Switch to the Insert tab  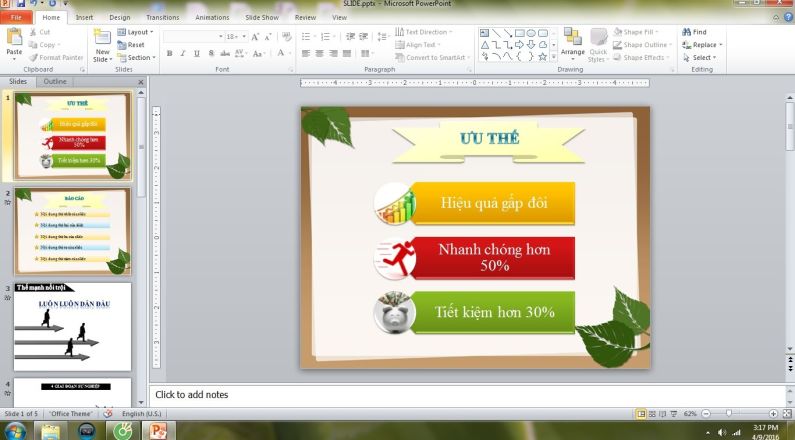[x=84, y=17]
